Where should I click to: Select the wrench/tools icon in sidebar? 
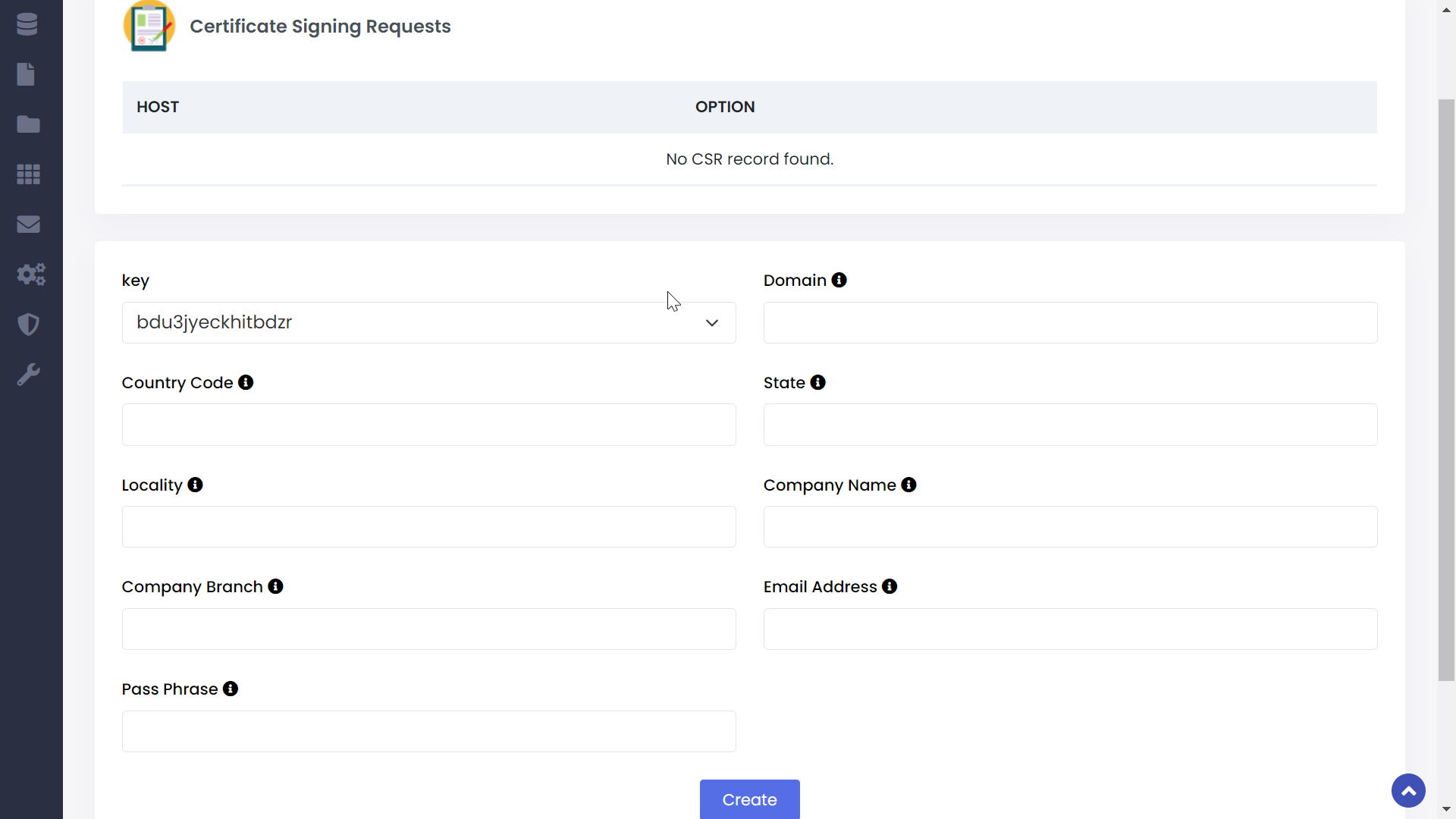click(x=27, y=374)
